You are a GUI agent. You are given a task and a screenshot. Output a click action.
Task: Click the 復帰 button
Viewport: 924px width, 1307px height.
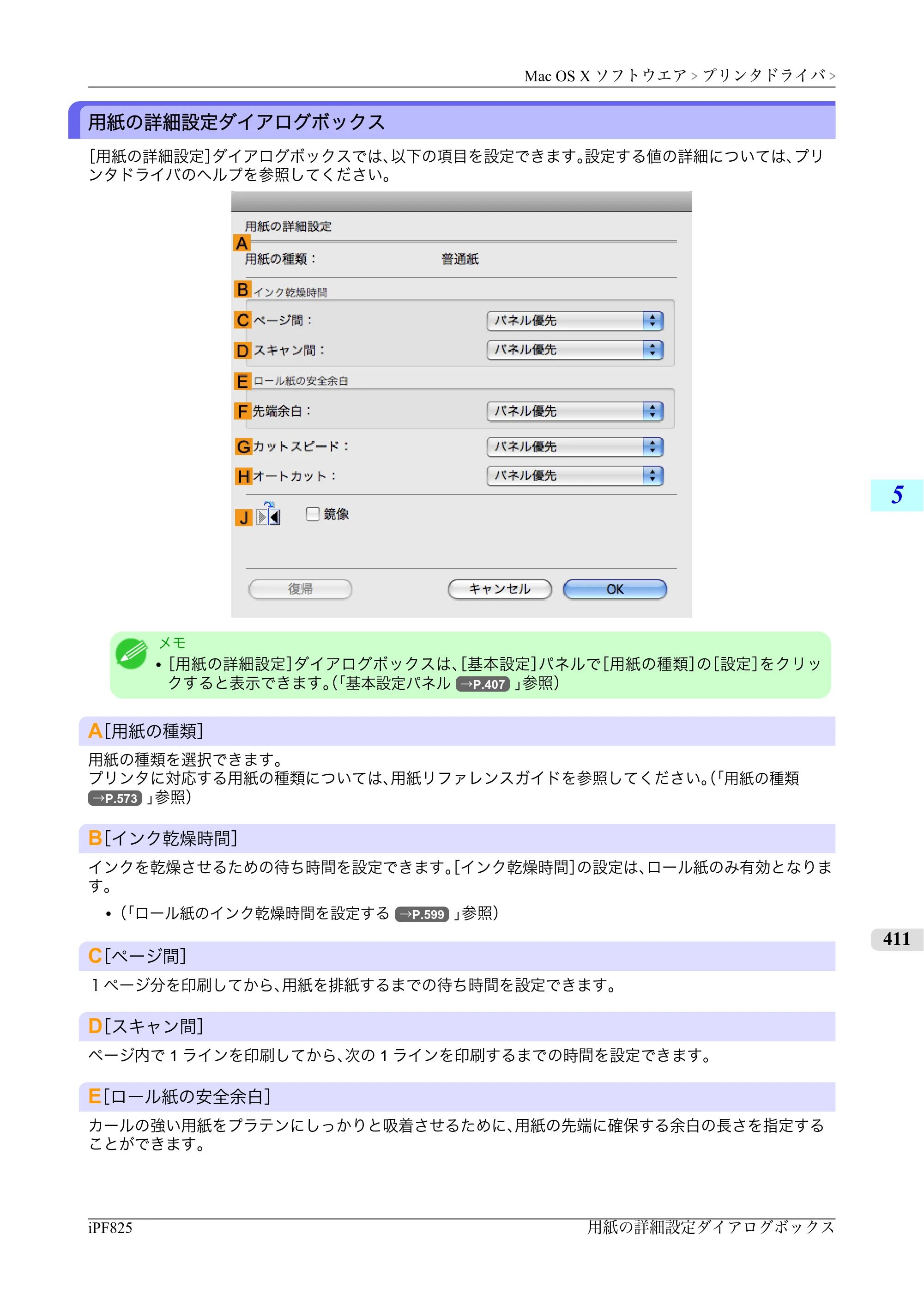click(301, 589)
